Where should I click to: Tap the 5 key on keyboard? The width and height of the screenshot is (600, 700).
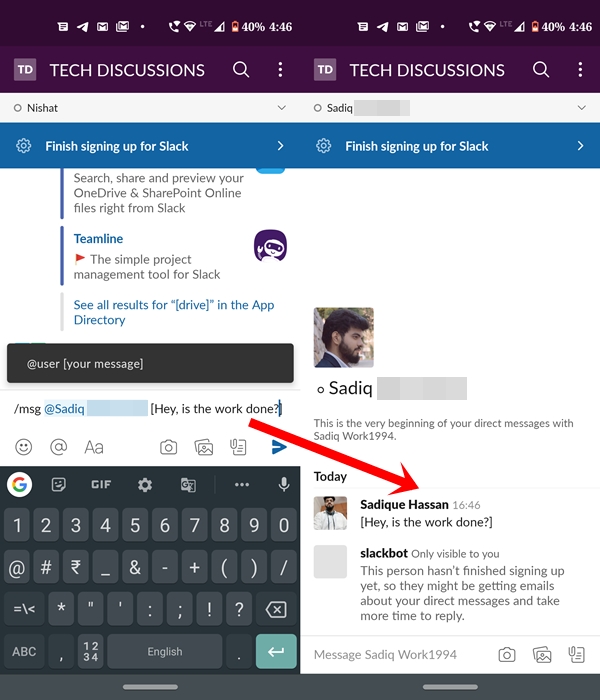click(x=135, y=525)
